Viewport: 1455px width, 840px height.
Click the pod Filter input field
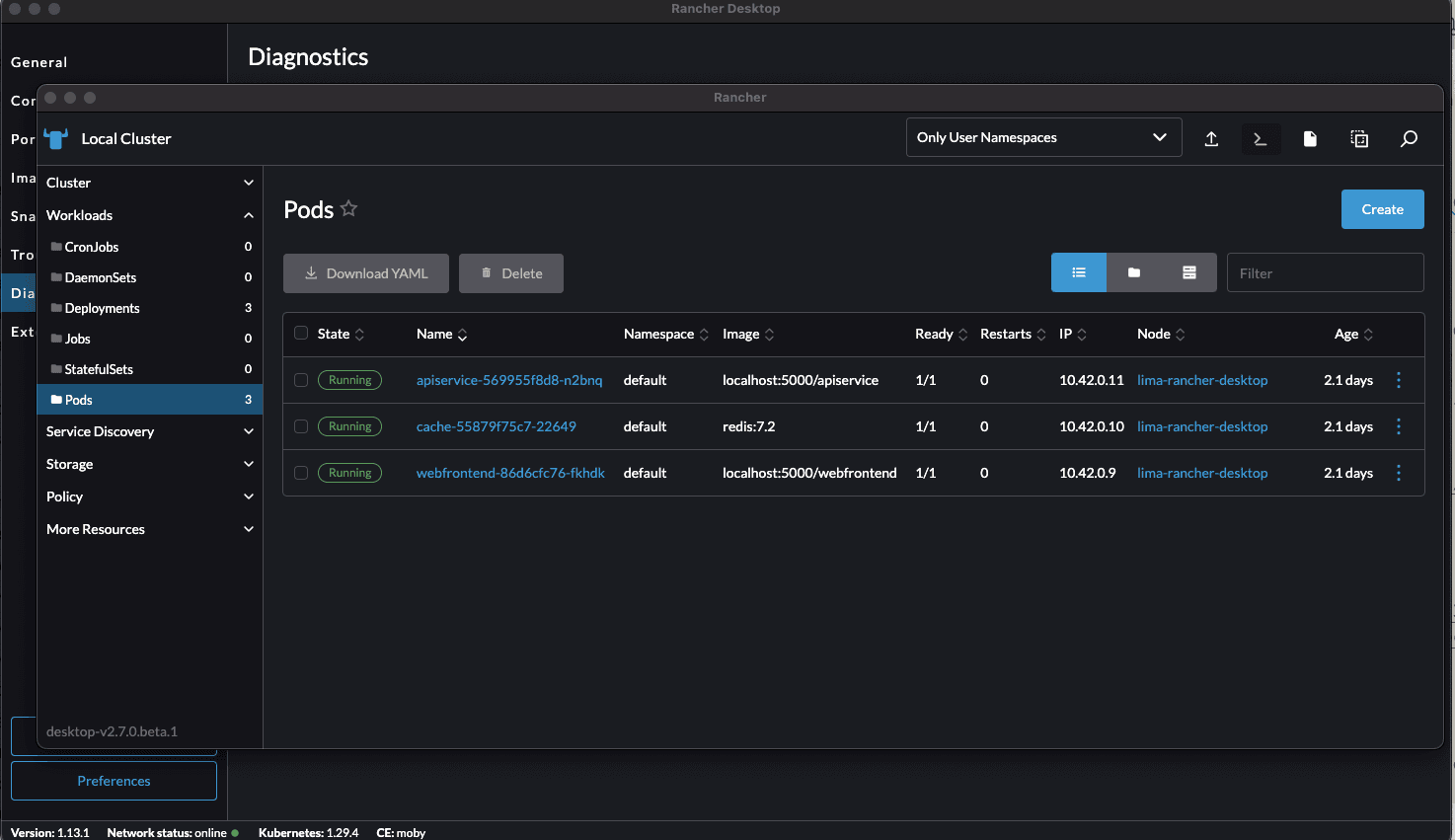[x=1325, y=272]
